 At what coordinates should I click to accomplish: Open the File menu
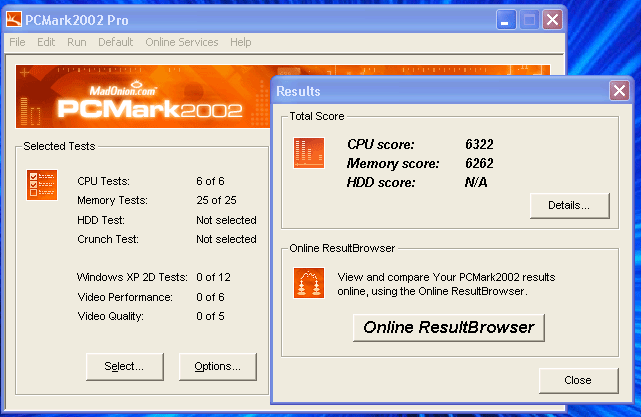[17, 42]
